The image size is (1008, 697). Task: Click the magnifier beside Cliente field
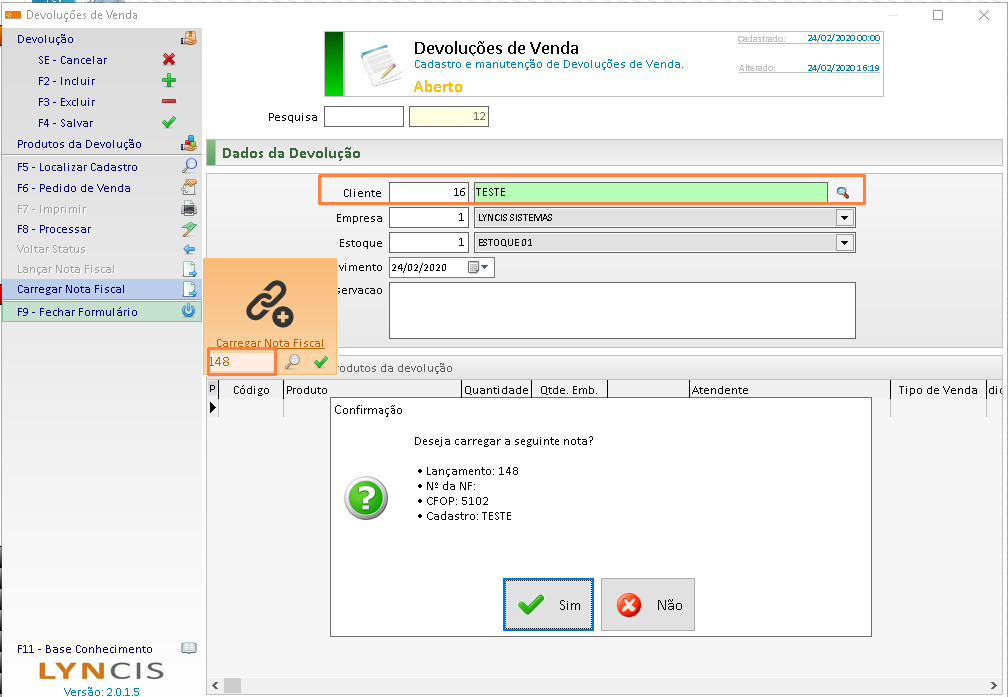(x=843, y=192)
